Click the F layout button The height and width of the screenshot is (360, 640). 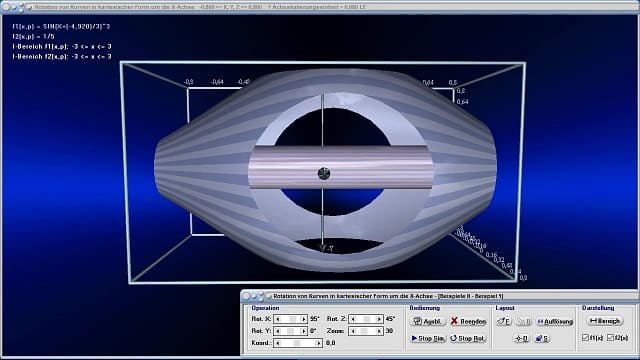tap(504, 321)
